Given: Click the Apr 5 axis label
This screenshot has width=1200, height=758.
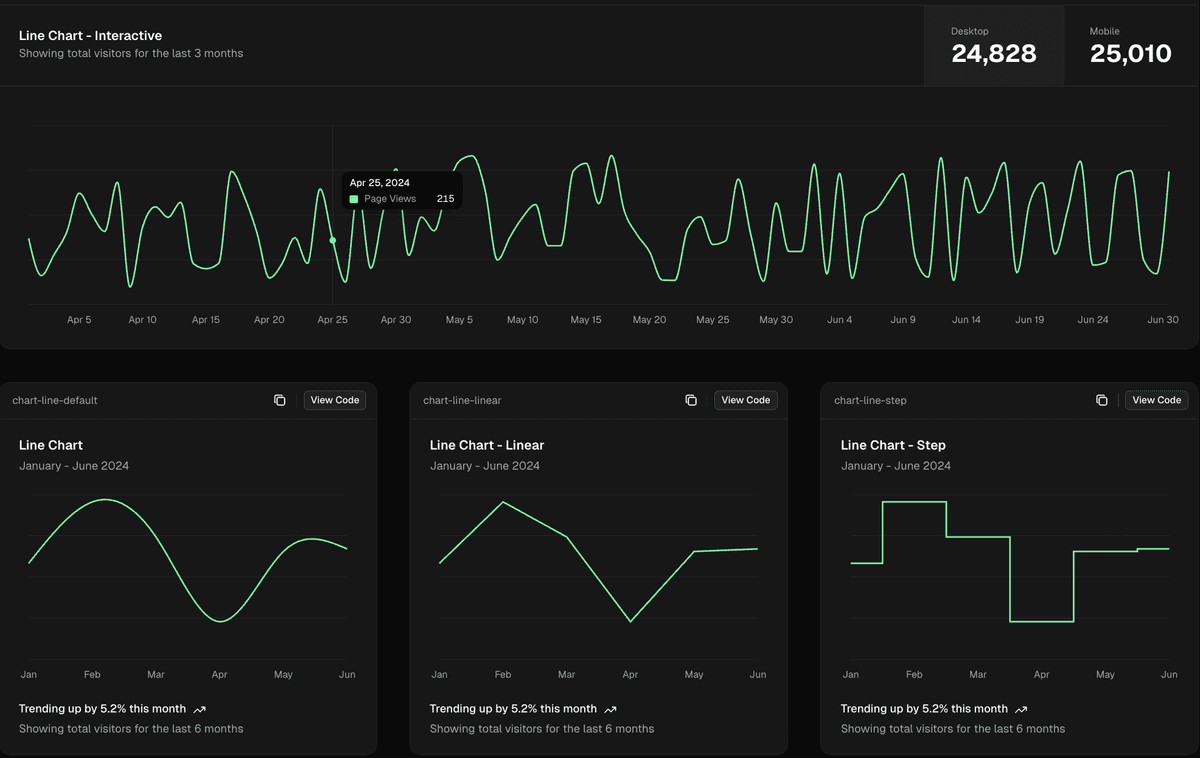Looking at the screenshot, I should click(x=79, y=319).
